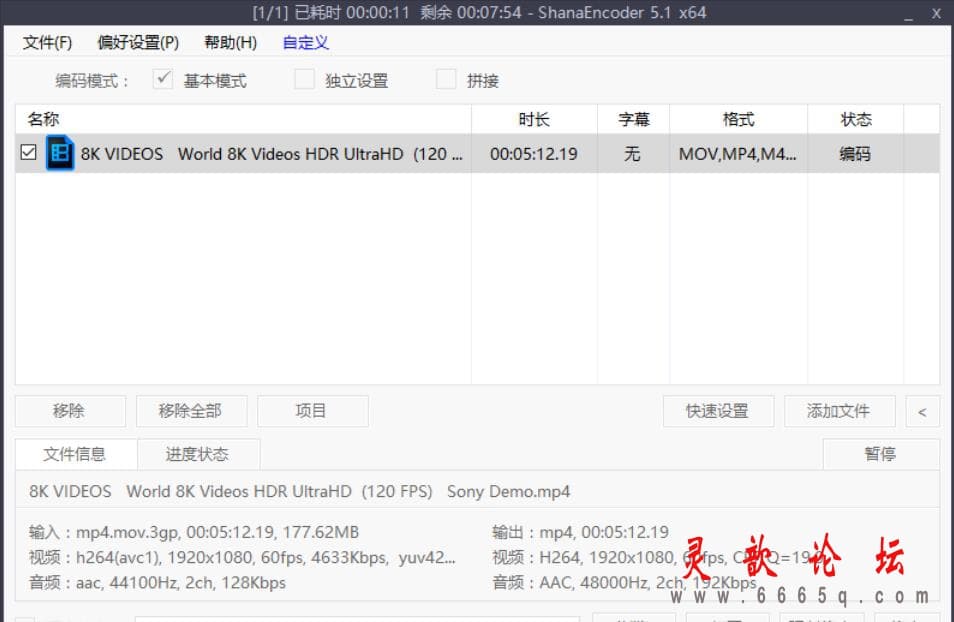
Task: Click the subtitle cell 无
Action: [632, 154]
